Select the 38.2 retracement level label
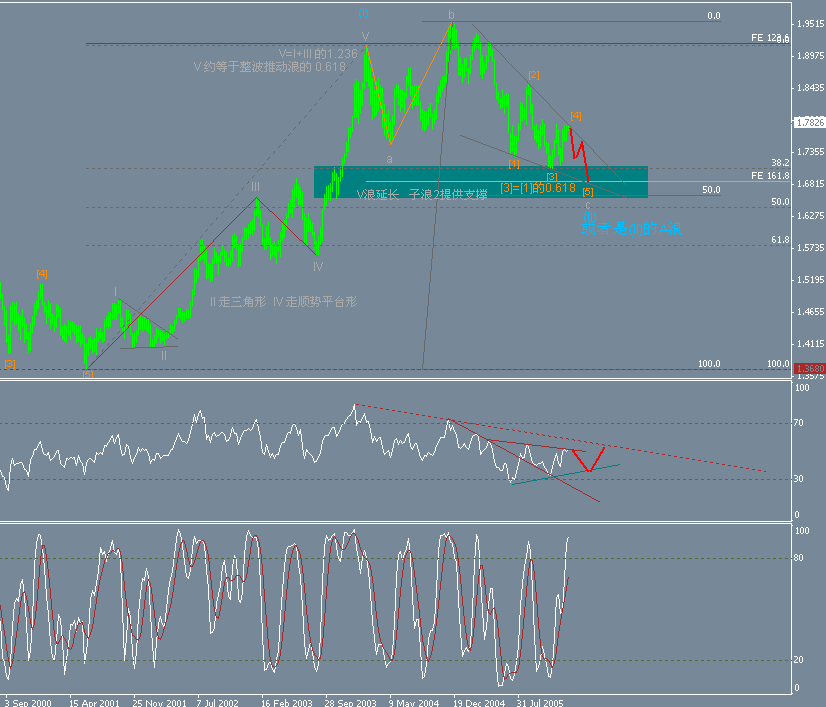The width and height of the screenshot is (826, 707). [782, 161]
